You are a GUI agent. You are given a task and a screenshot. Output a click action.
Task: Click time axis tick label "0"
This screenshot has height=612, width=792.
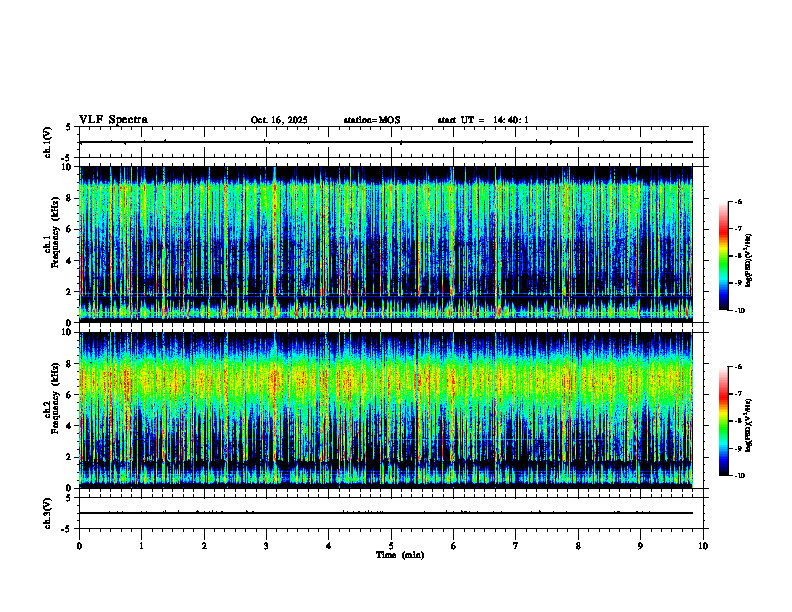[x=79, y=546]
